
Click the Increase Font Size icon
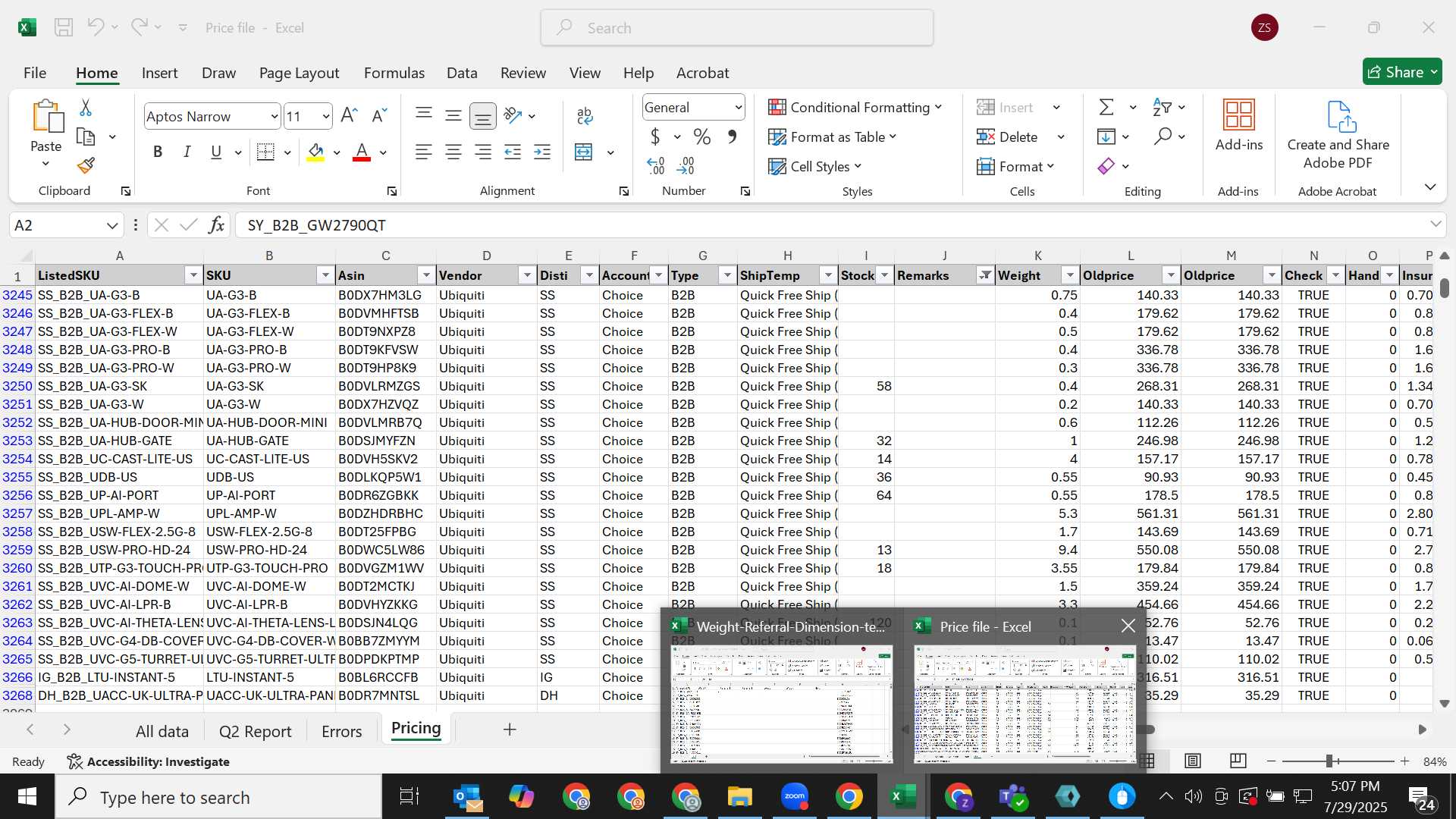(x=349, y=115)
